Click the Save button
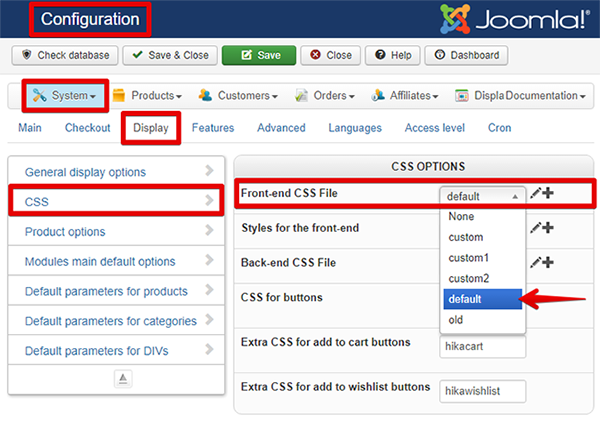Screen dimensions: 600x422 click(x=259, y=55)
